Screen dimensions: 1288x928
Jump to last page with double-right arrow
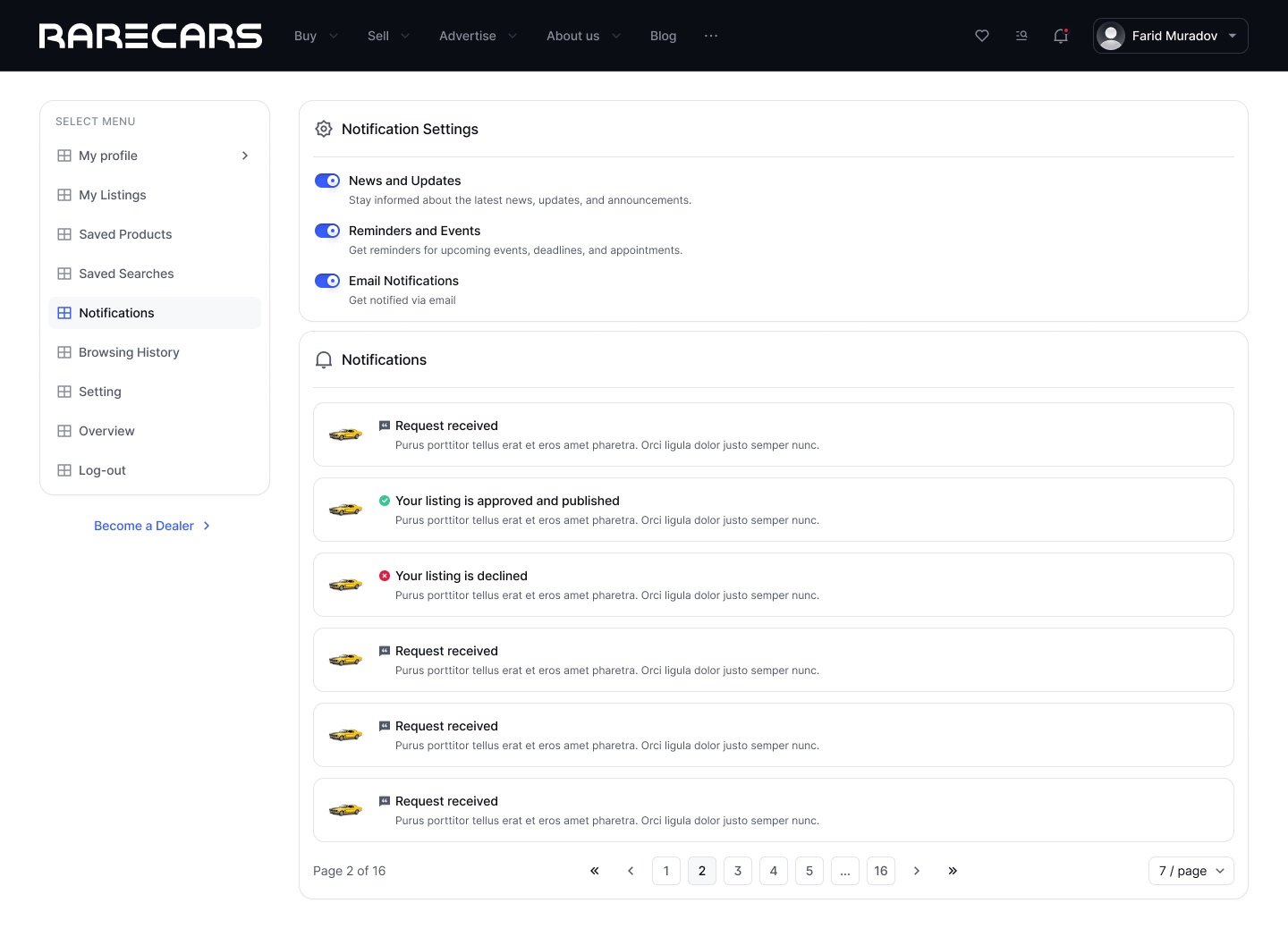[953, 871]
